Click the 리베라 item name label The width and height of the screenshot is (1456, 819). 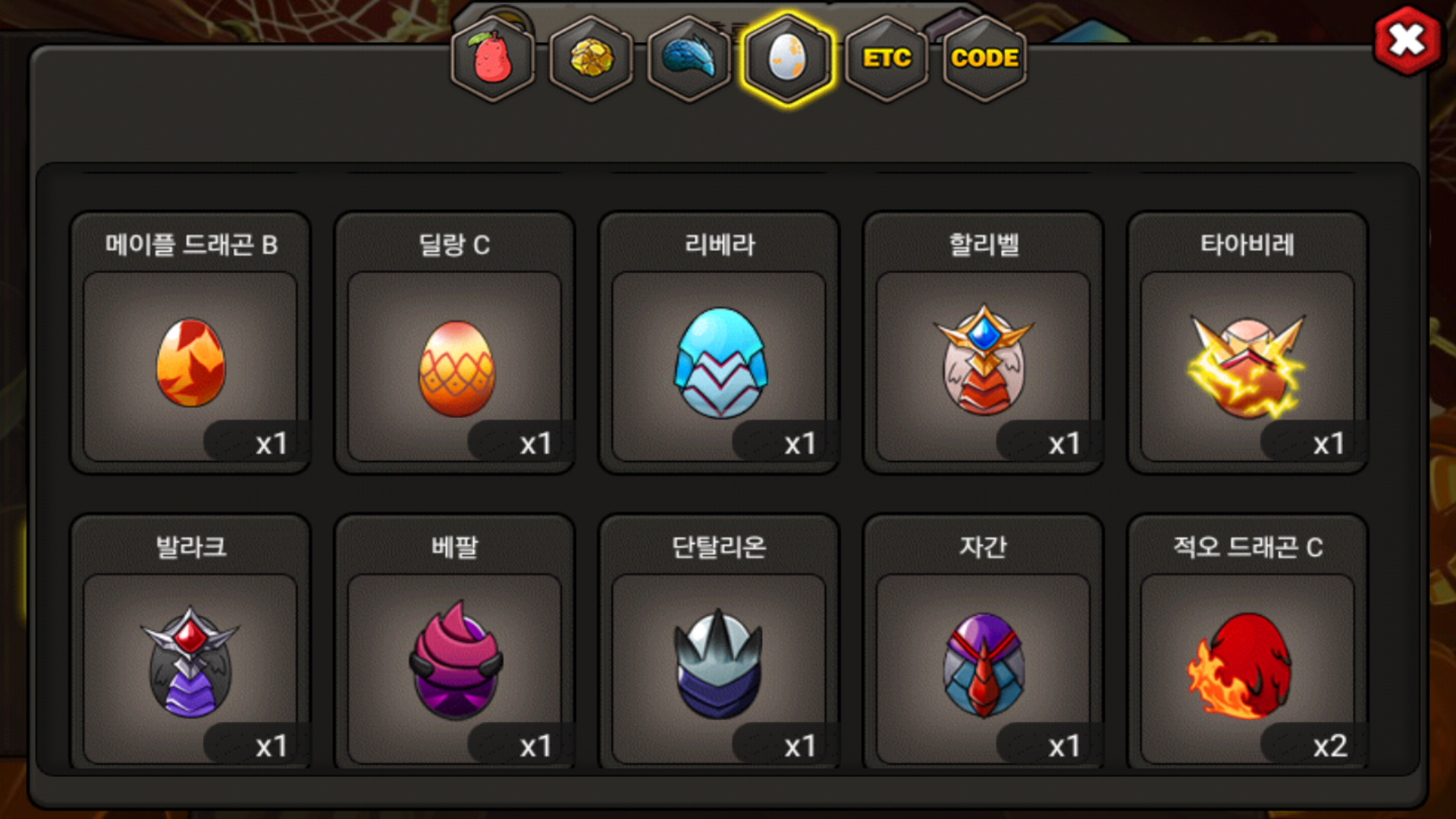click(720, 244)
